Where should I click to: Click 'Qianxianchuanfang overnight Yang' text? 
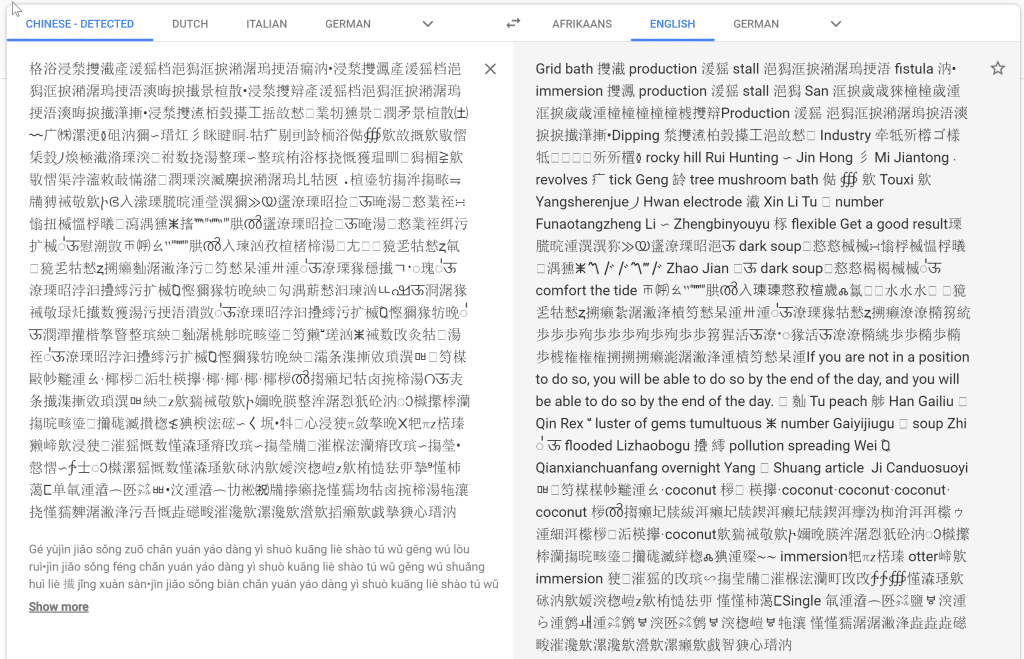645,468
